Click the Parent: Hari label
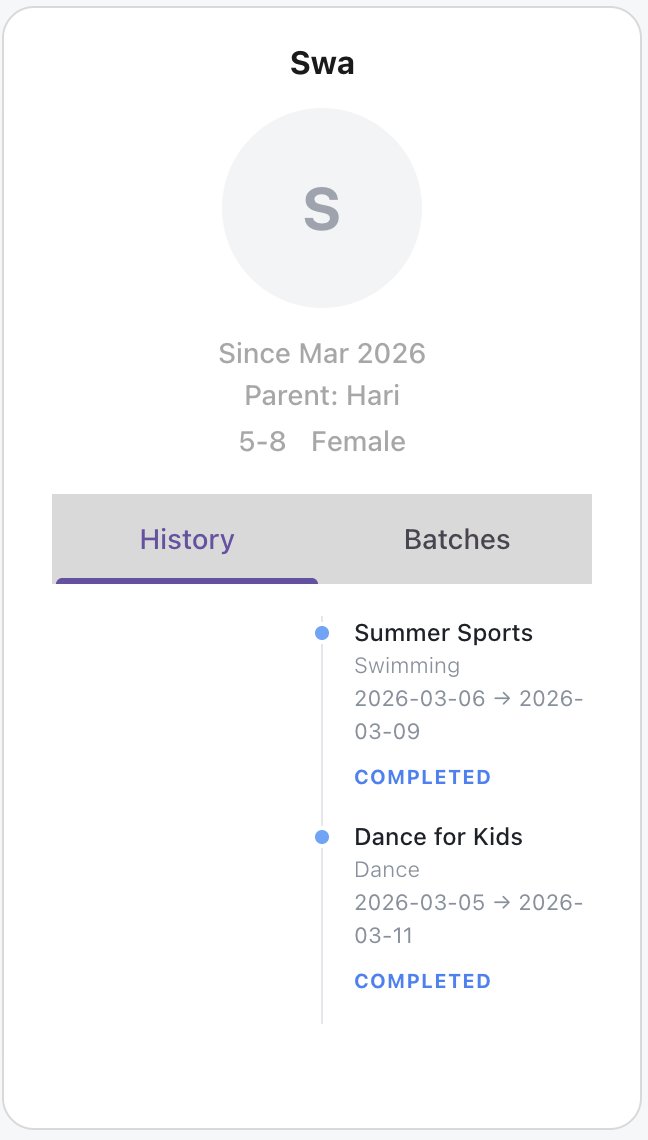The image size is (648, 1140). (322, 396)
